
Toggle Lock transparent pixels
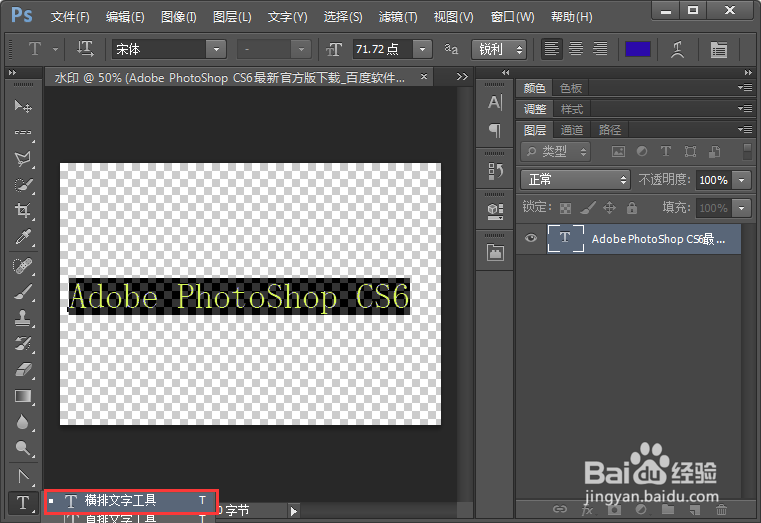565,208
